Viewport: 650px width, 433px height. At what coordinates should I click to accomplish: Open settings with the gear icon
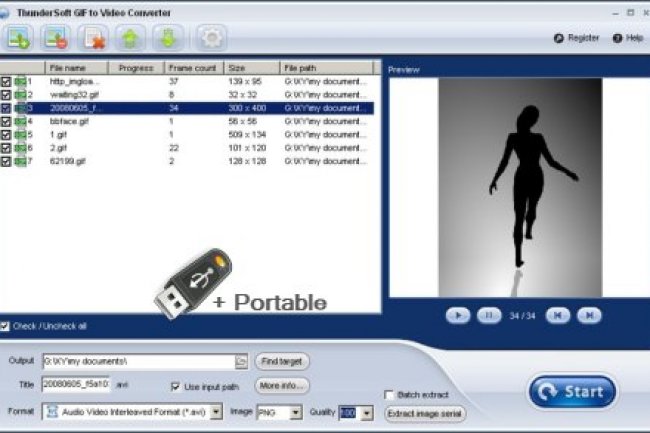tap(209, 39)
